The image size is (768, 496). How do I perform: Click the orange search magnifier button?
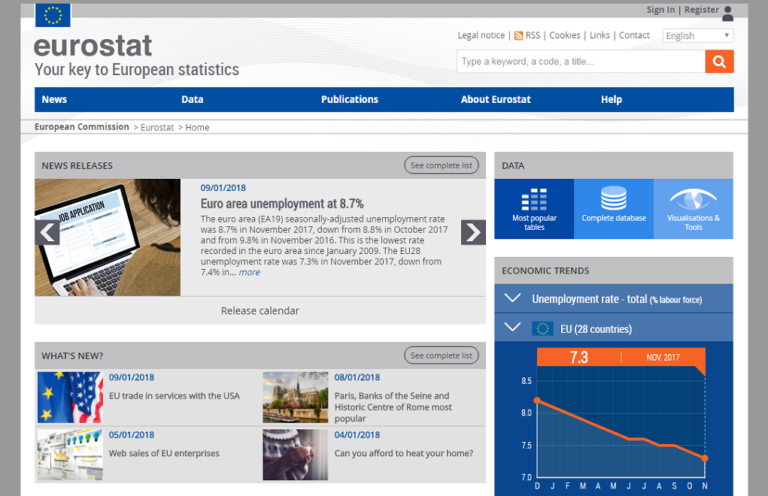(719, 61)
